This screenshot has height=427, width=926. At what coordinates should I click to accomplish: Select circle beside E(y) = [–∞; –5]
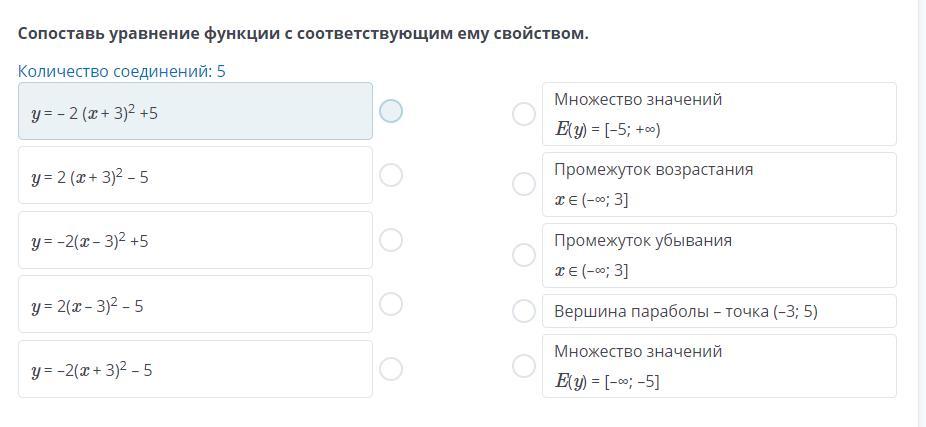(523, 366)
